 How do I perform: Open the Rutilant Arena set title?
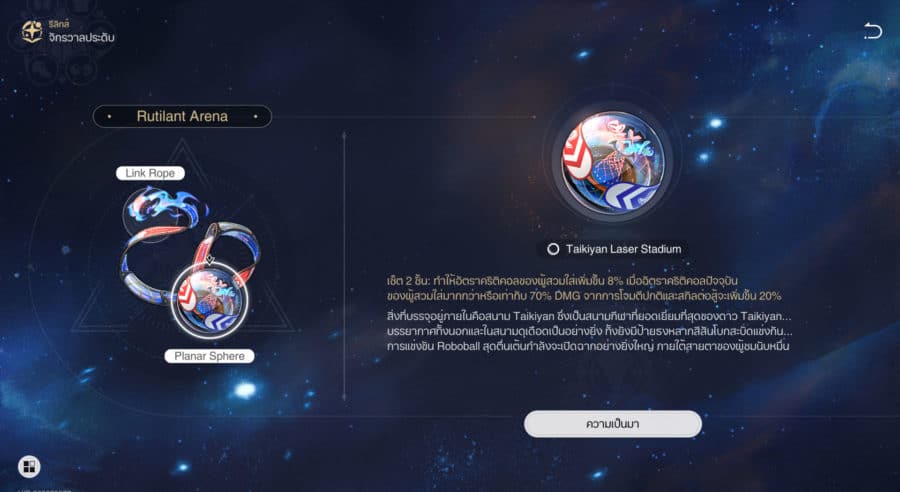[182, 116]
